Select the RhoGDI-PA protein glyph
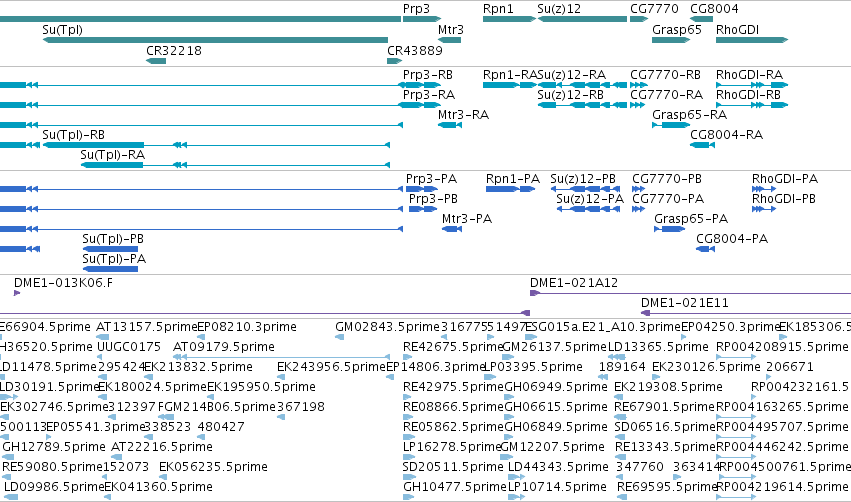 pyautogui.click(x=764, y=189)
